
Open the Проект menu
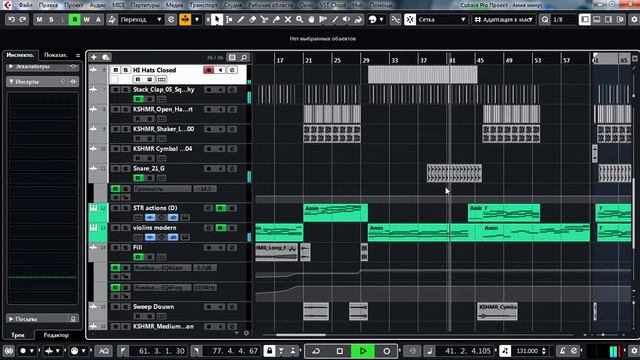tap(74, 5)
